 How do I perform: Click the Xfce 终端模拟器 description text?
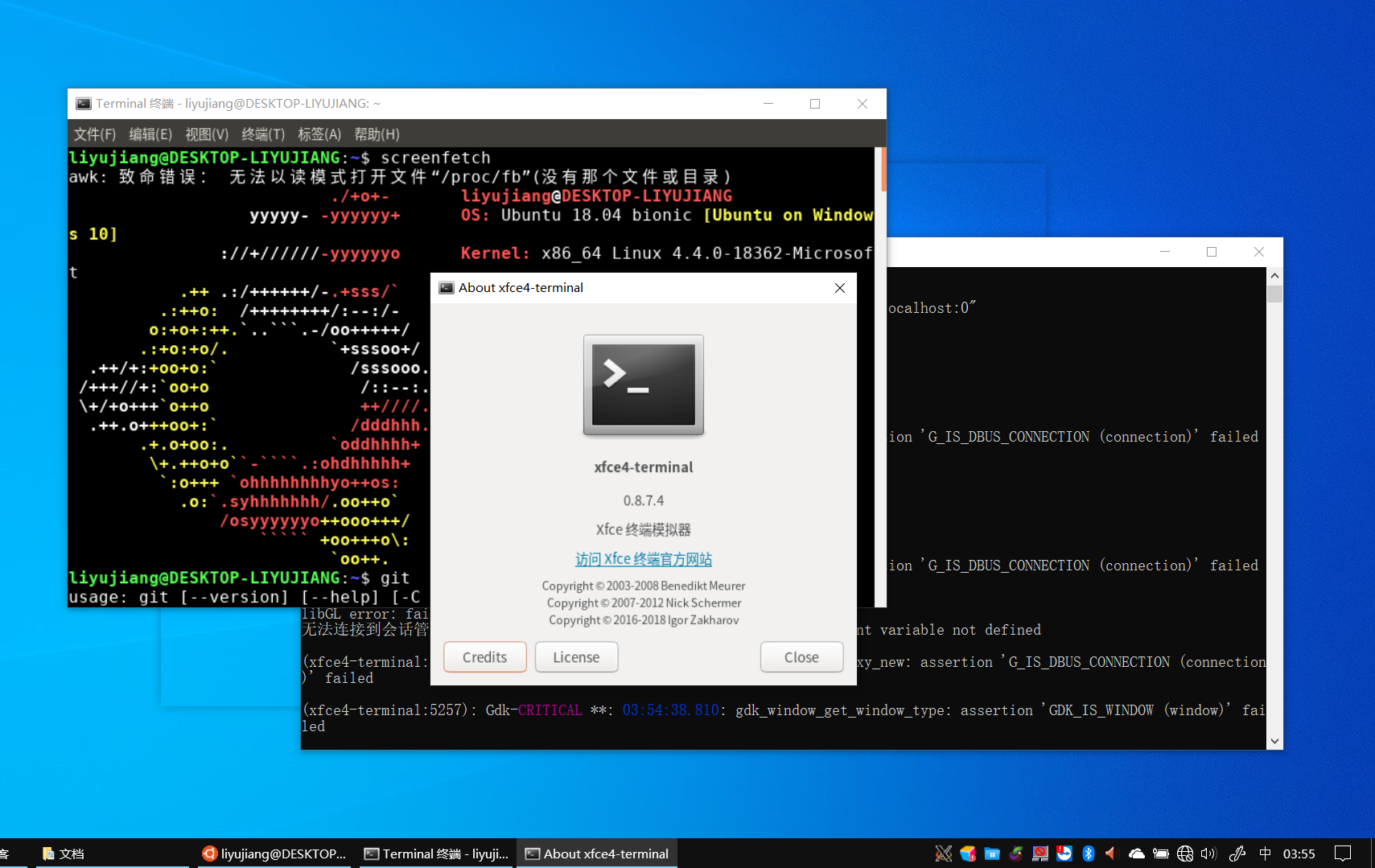coord(644,529)
